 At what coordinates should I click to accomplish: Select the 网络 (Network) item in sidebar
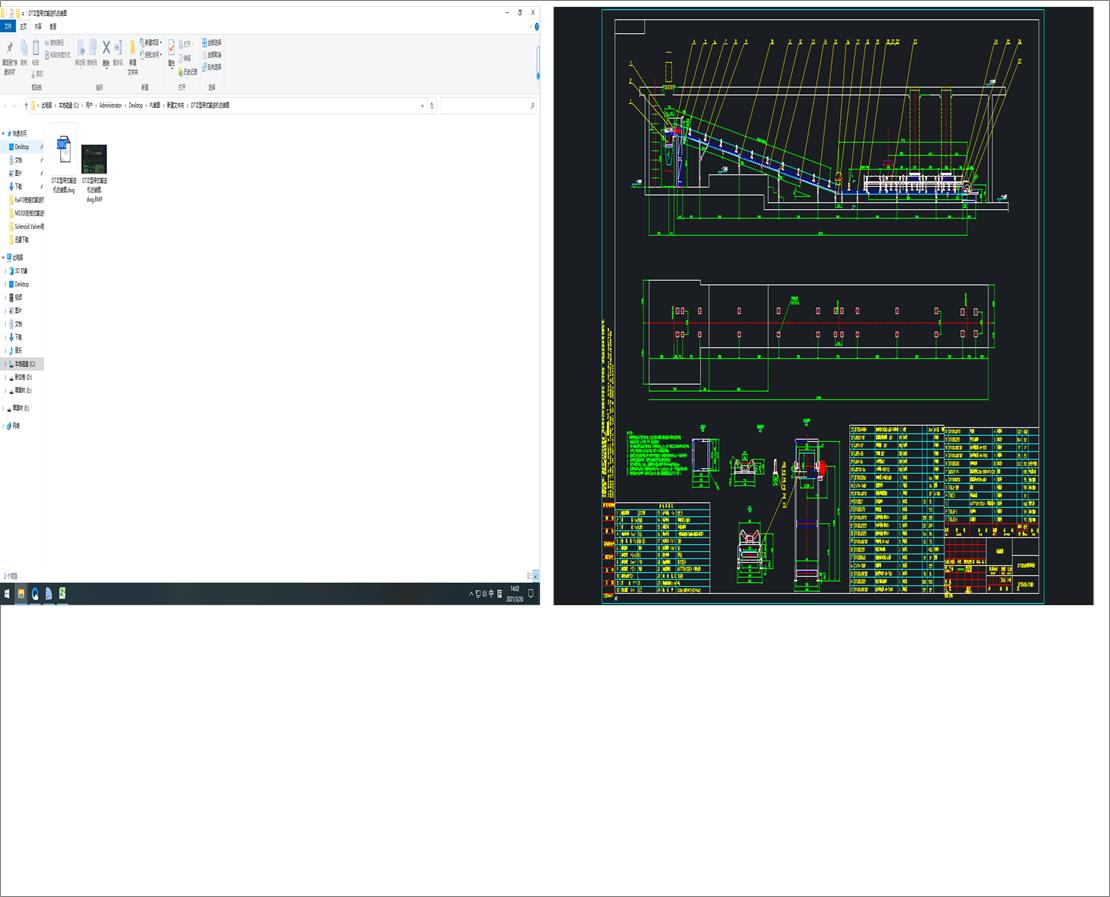click(15, 425)
